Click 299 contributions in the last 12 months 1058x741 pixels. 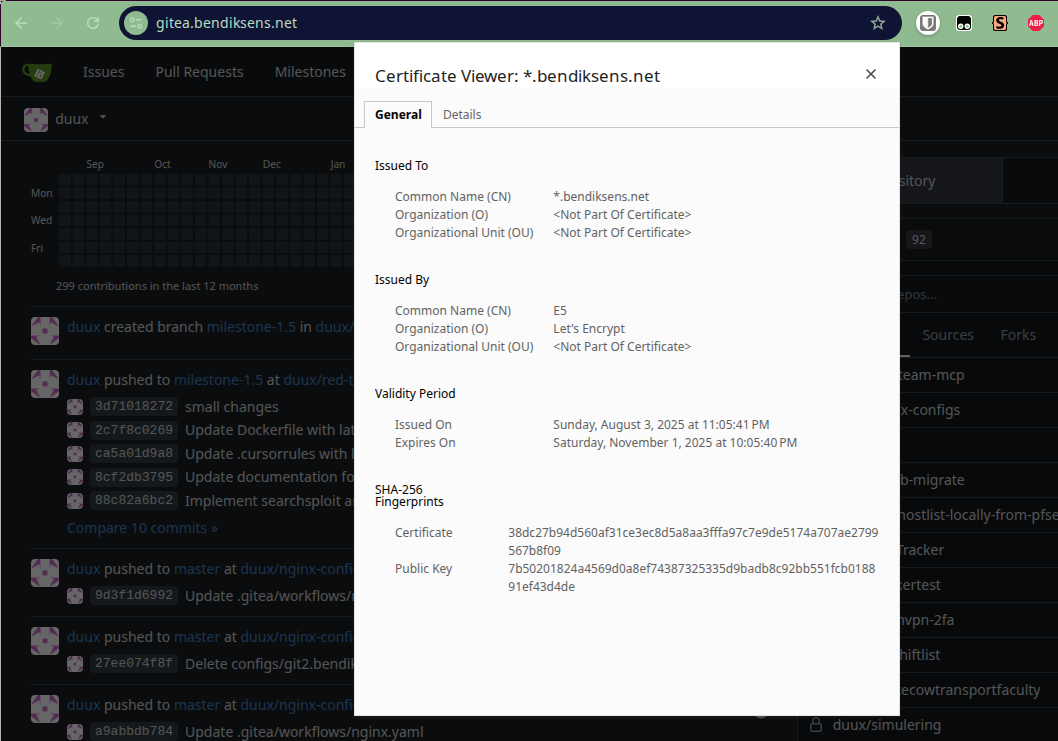[x=157, y=286]
